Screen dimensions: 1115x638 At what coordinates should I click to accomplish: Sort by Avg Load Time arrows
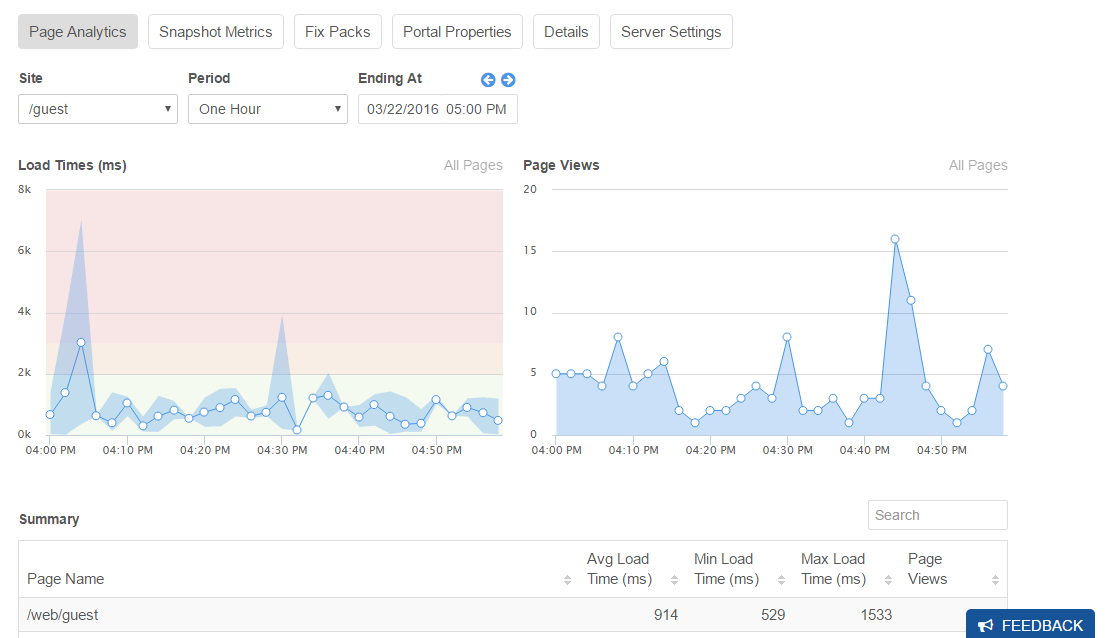(674, 580)
